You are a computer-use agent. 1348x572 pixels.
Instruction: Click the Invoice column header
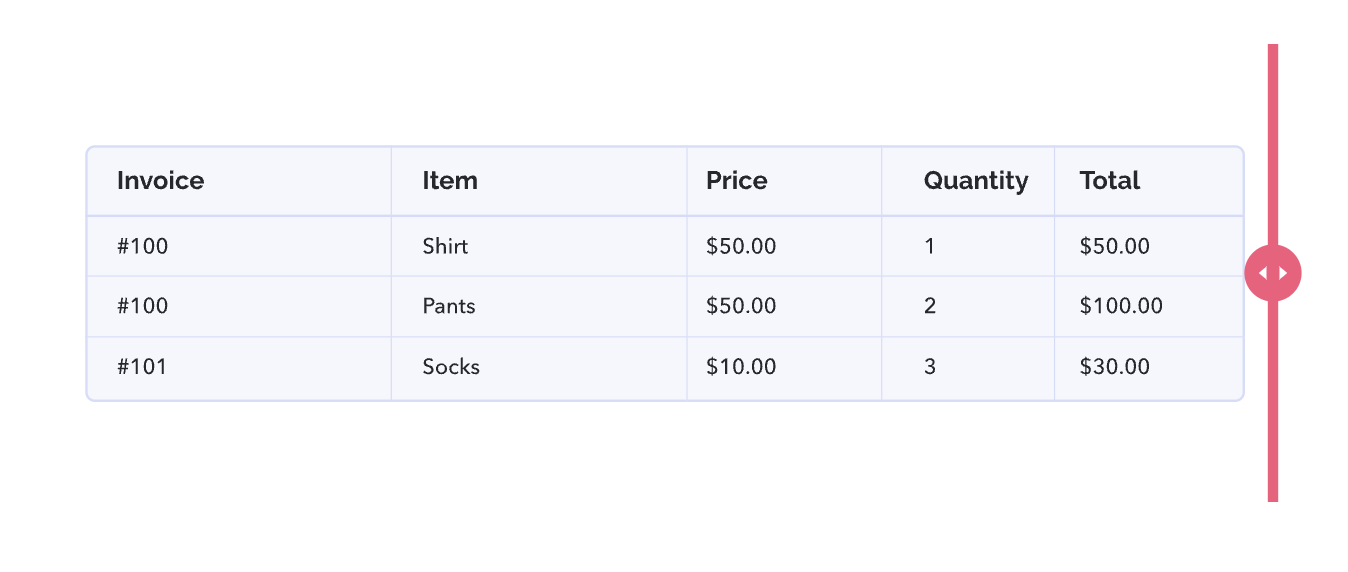coord(239,181)
